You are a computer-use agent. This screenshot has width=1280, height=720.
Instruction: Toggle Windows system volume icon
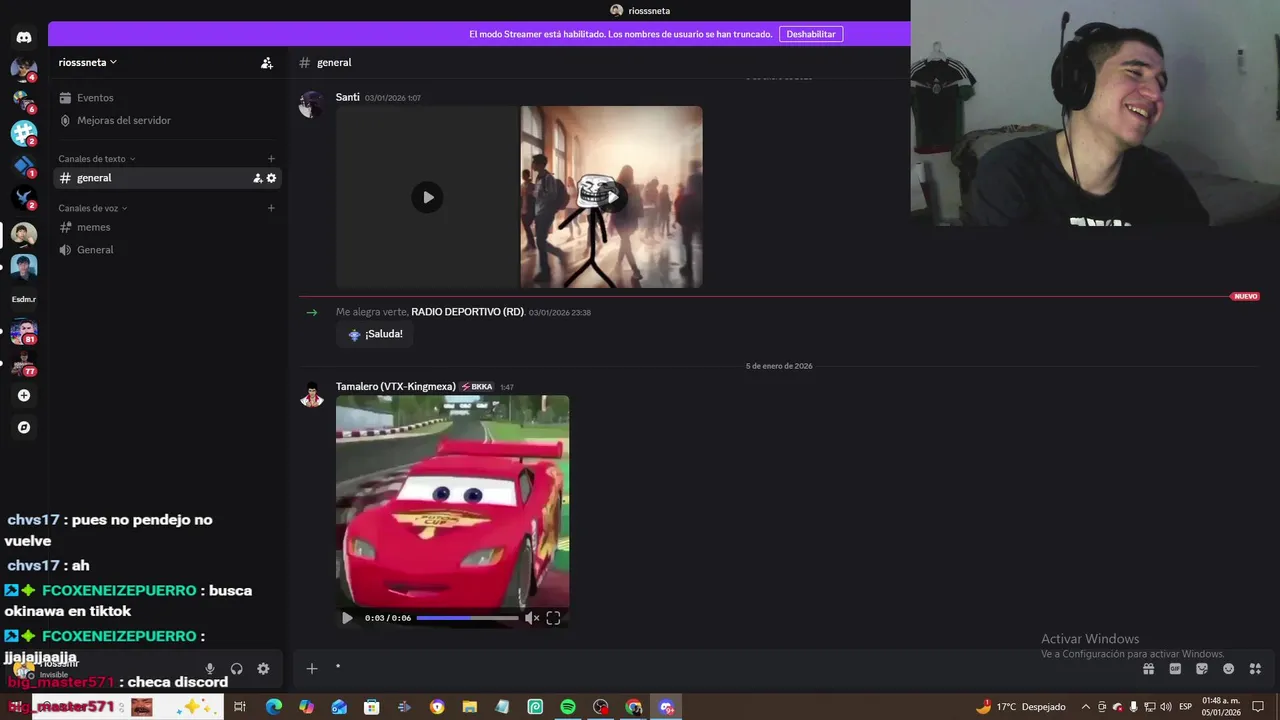pos(1166,707)
